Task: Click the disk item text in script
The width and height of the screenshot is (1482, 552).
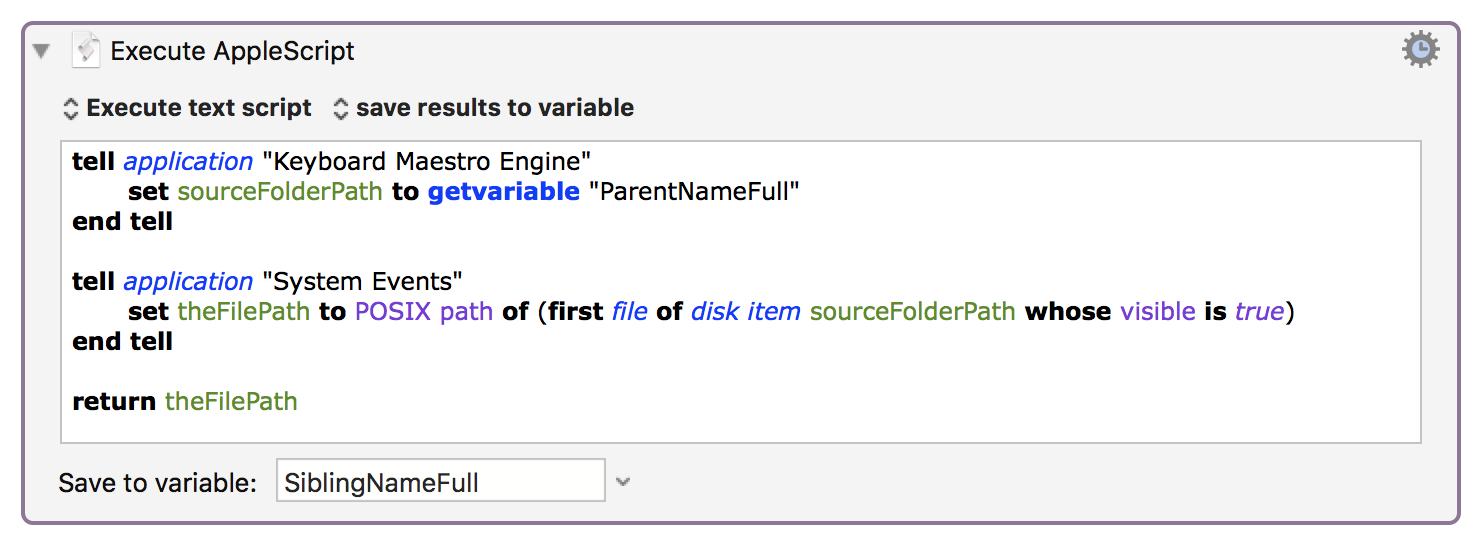Action: click(x=746, y=311)
